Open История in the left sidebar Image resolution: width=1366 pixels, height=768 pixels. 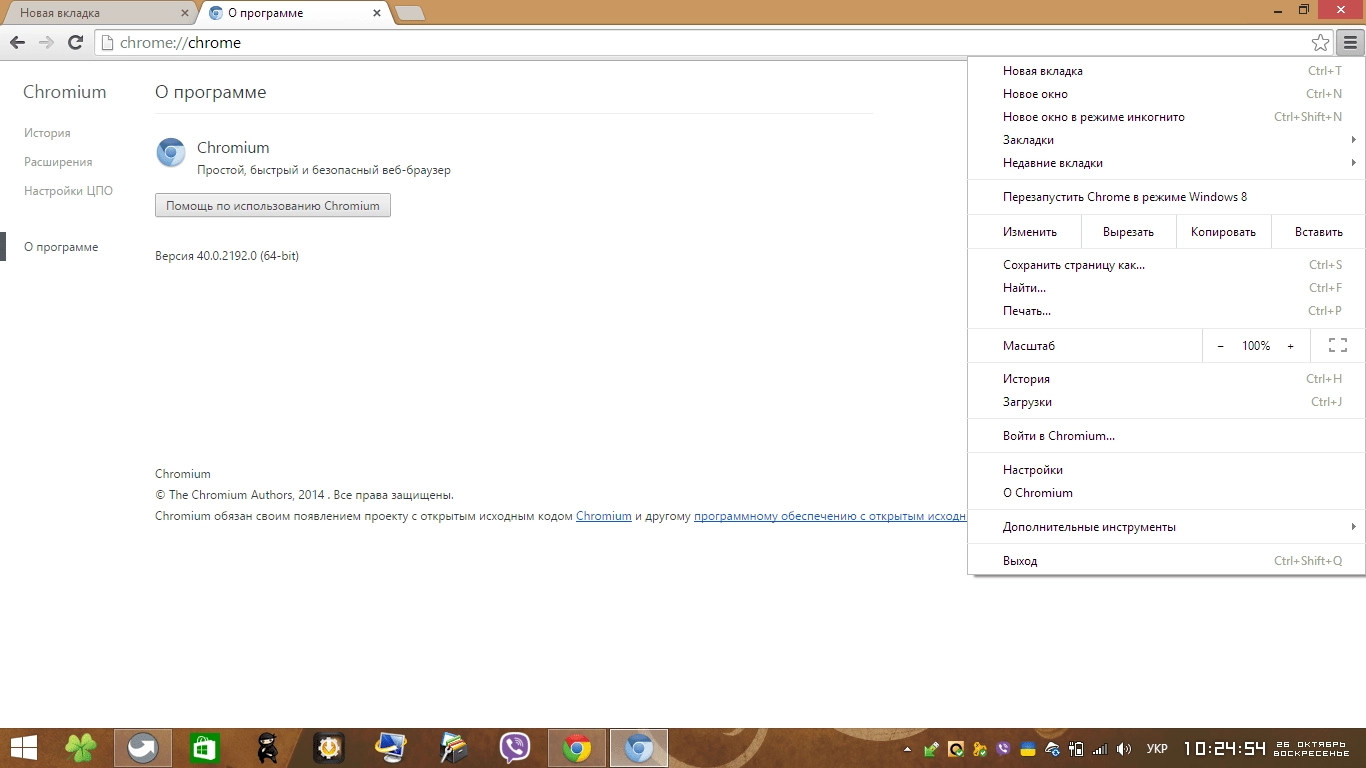[47, 133]
